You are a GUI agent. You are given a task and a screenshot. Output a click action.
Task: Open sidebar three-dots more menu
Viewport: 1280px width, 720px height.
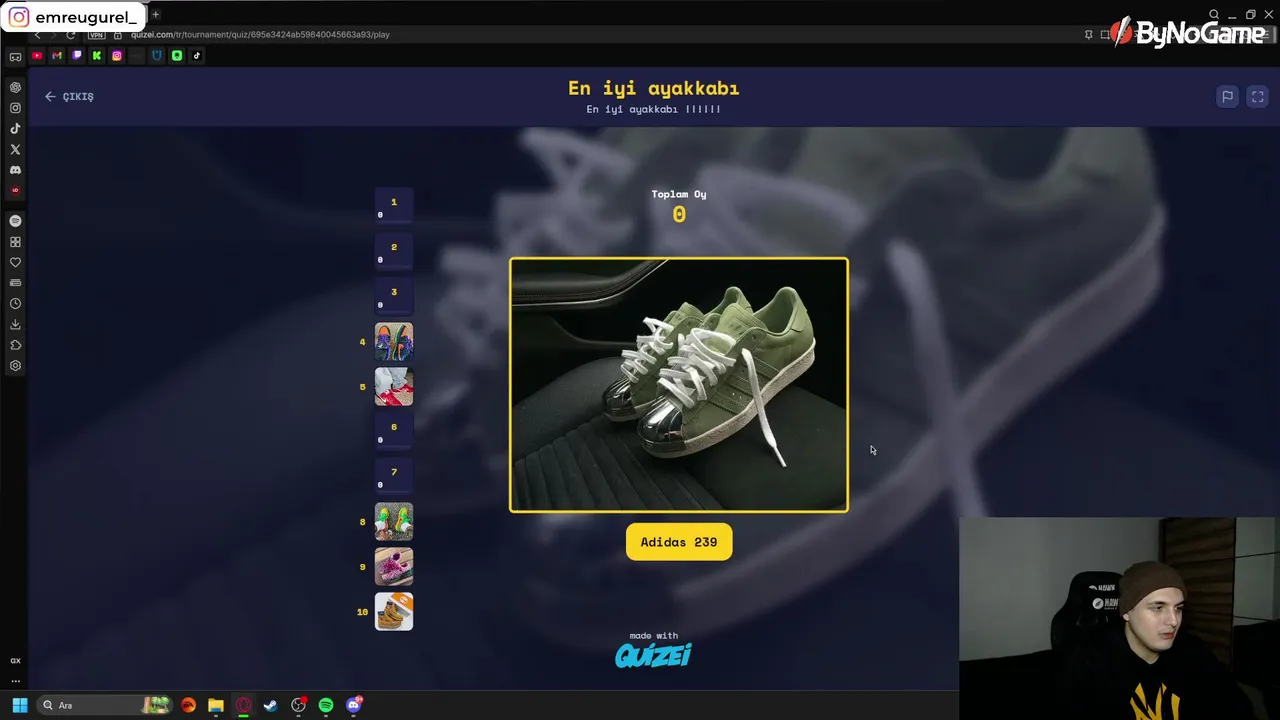point(15,681)
